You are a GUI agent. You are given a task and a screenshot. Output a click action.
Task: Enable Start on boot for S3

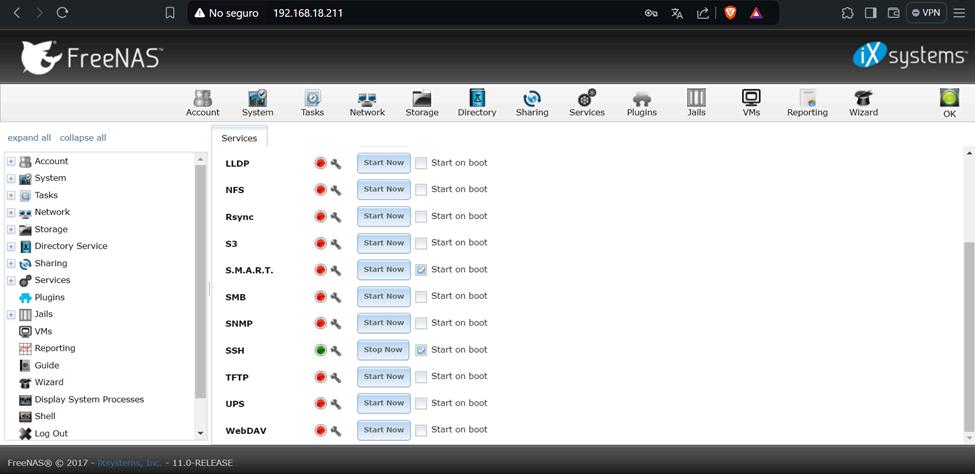click(x=421, y=243)
